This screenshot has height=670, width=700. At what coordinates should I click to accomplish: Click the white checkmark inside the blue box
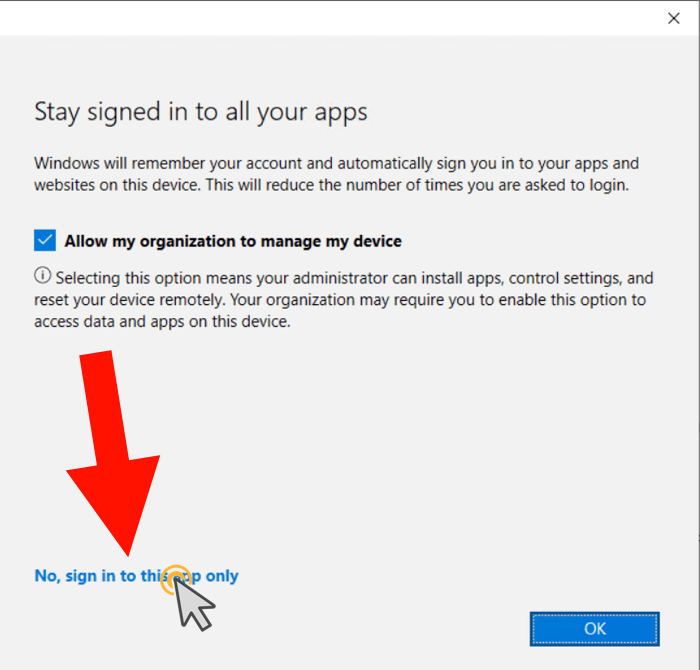pyautogui.click(x=45, y=241)
